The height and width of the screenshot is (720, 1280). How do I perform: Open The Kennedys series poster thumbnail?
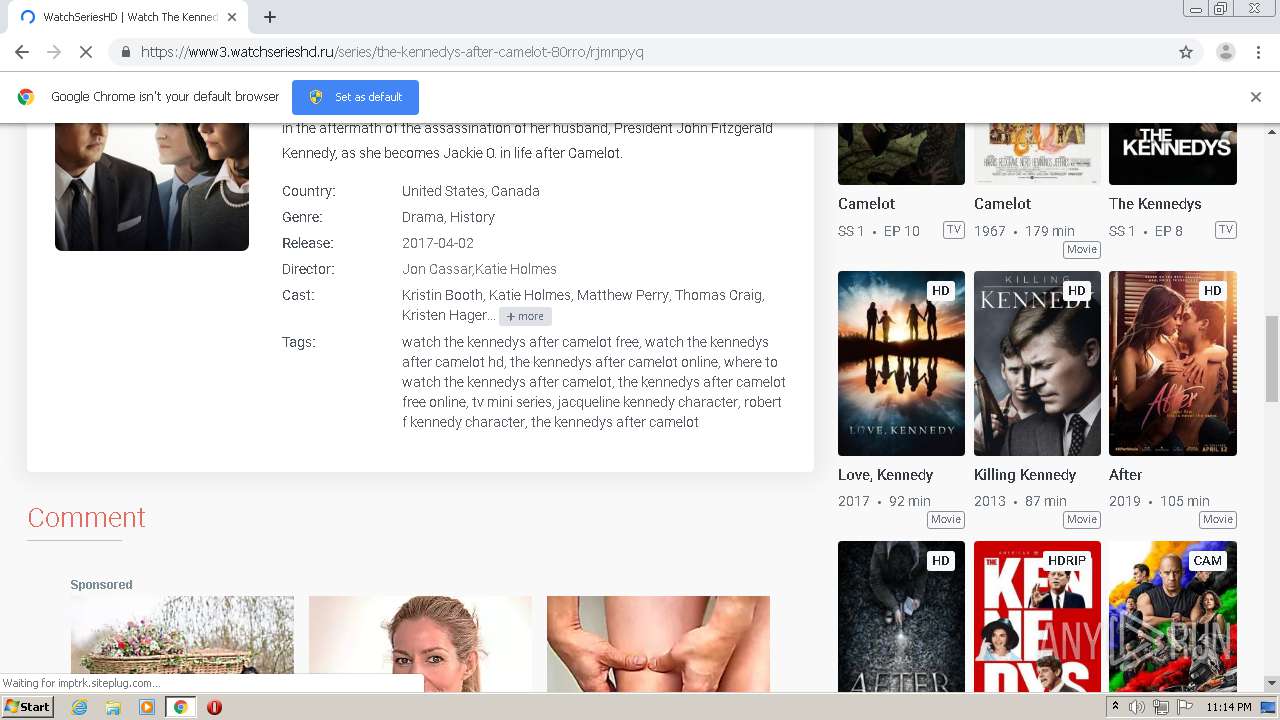[1173, 153]
